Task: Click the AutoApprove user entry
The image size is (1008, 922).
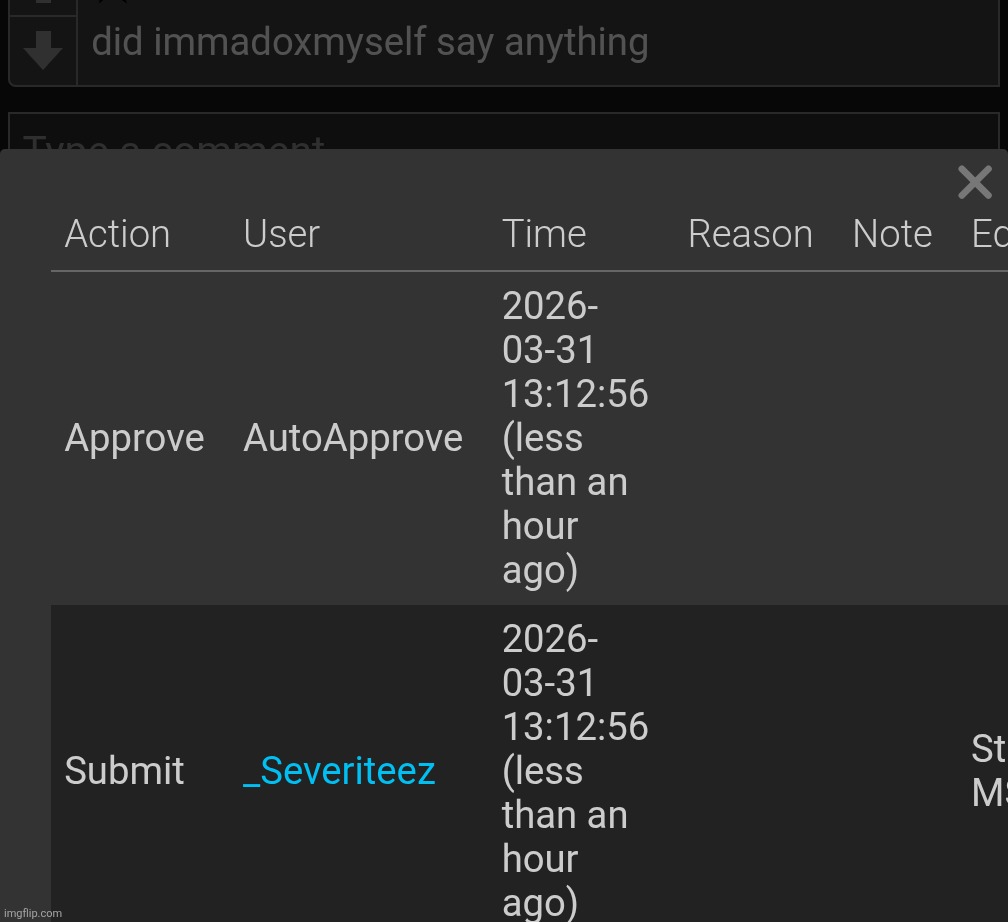Action: (x=353, y=438)
